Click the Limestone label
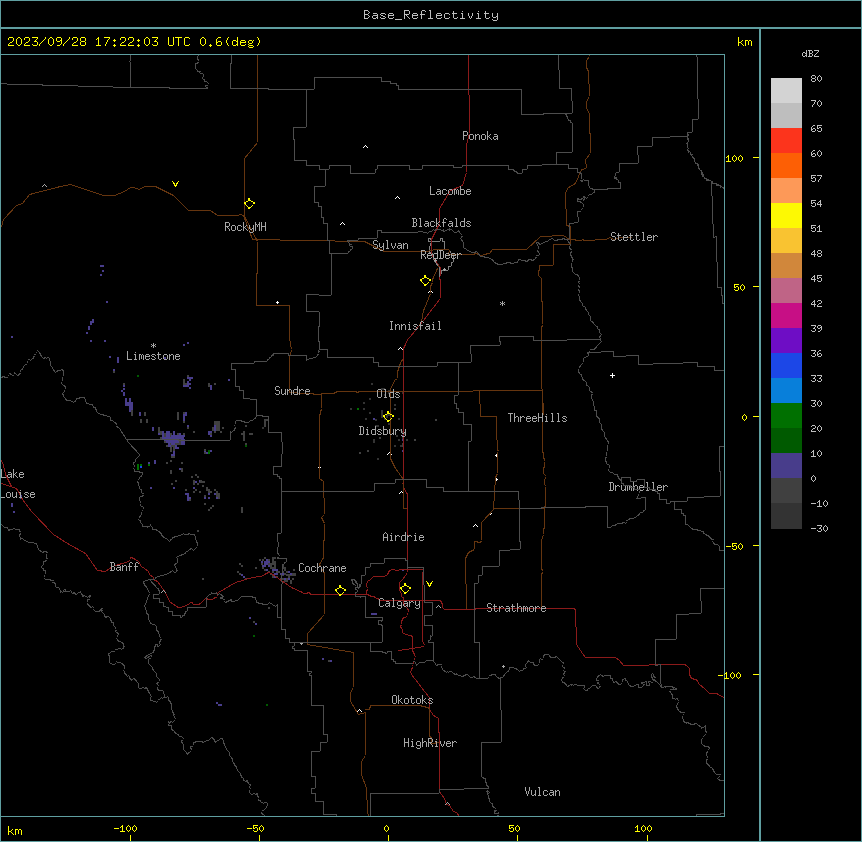This screenshot has height=842, width=862. click(x=153, y=356)
